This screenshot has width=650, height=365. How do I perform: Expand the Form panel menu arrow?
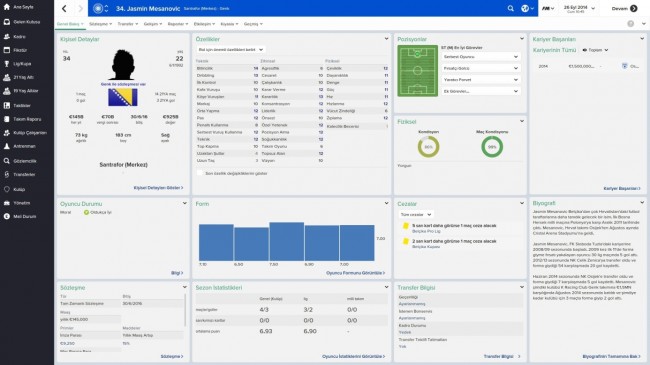pyautogui.click(x=386, y=203)
